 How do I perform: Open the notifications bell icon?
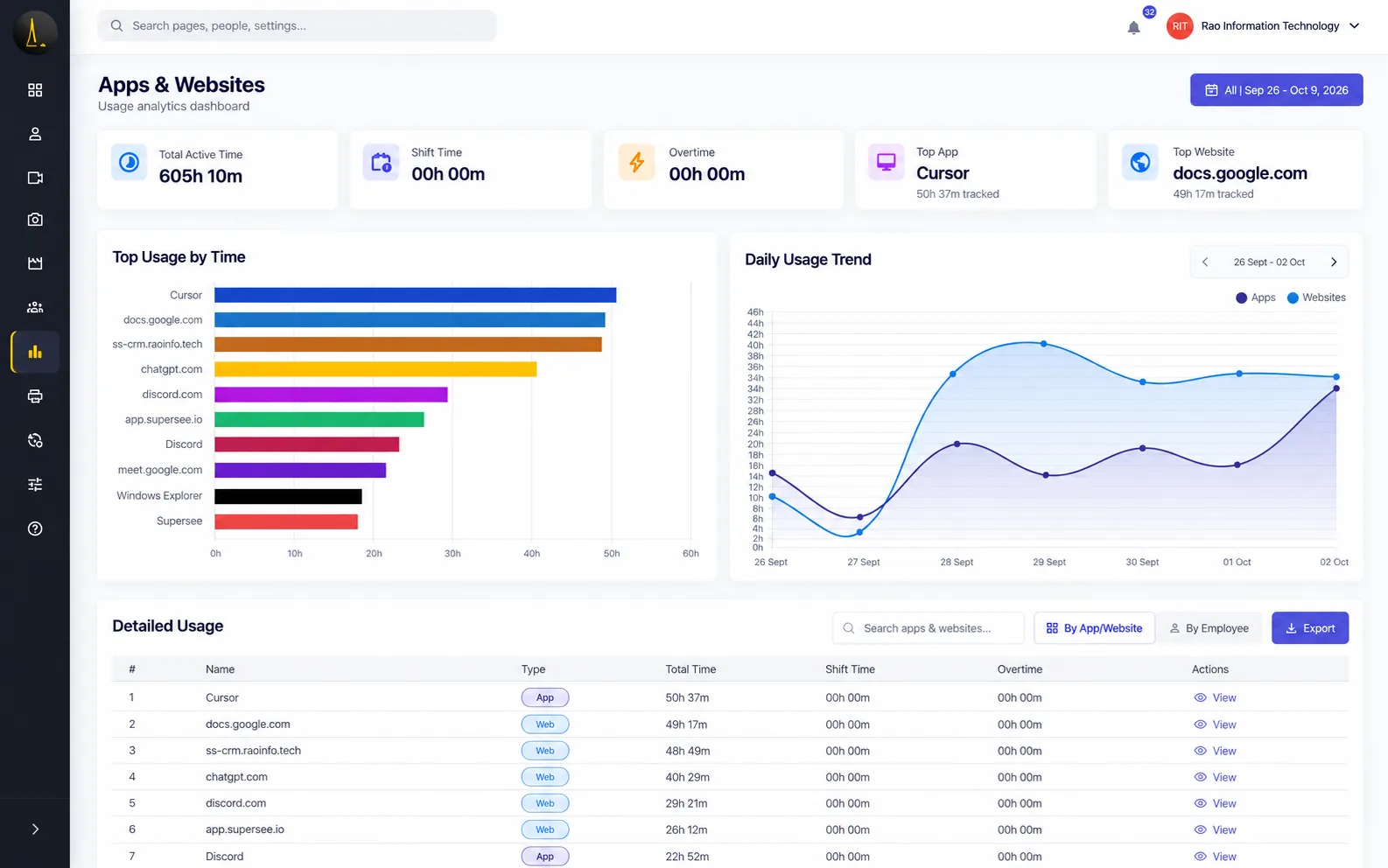(1133, 28)
